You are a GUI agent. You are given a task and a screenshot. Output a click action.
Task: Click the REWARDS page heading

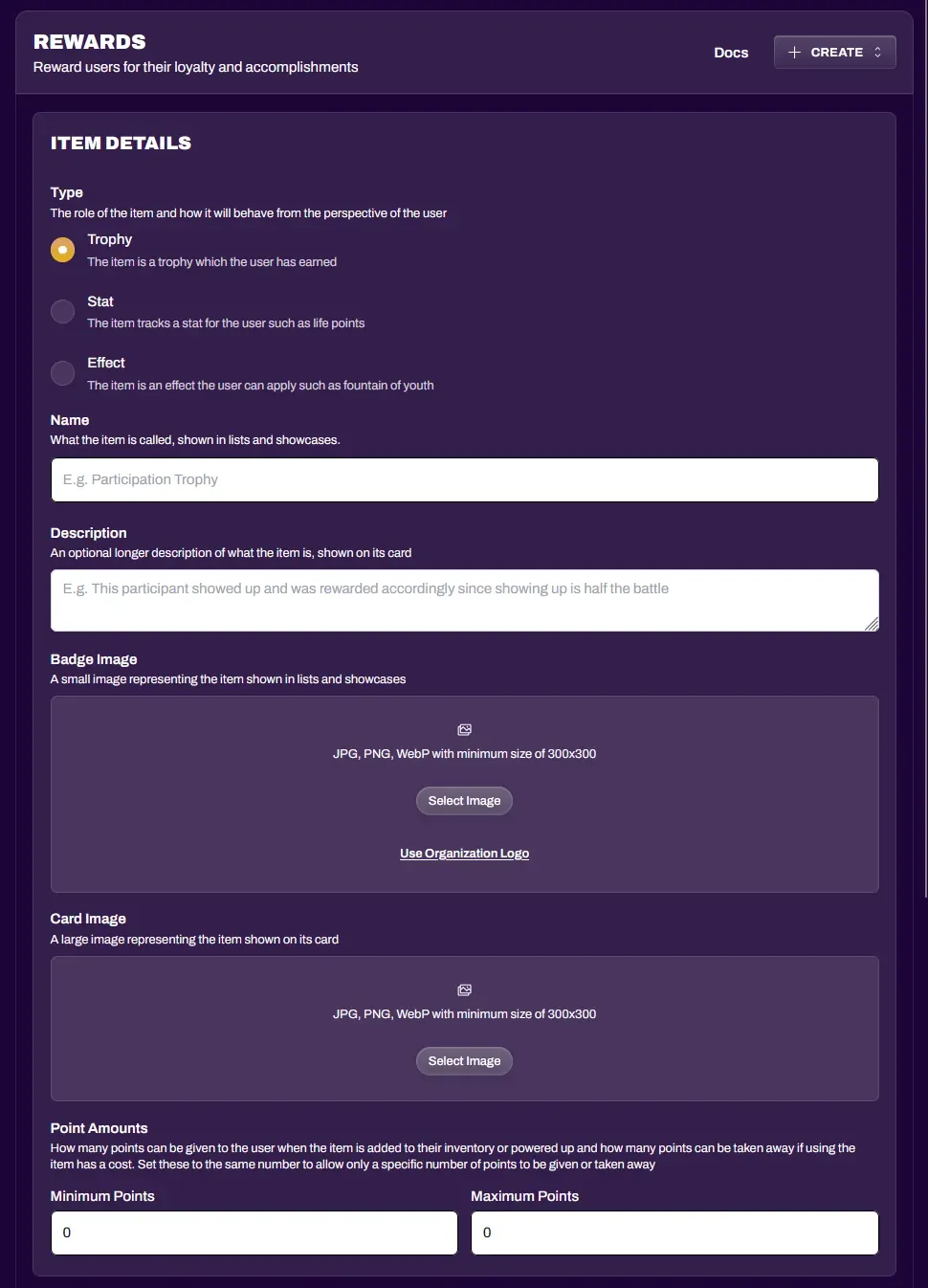pos(90,42)
